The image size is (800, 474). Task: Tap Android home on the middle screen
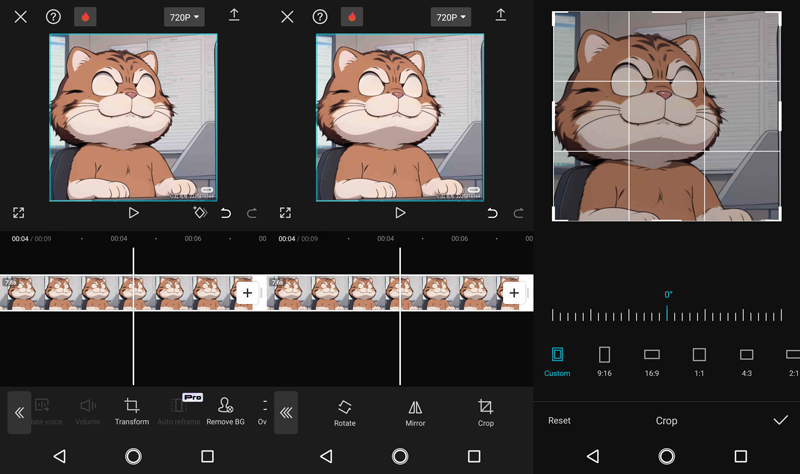pos(400,456)
